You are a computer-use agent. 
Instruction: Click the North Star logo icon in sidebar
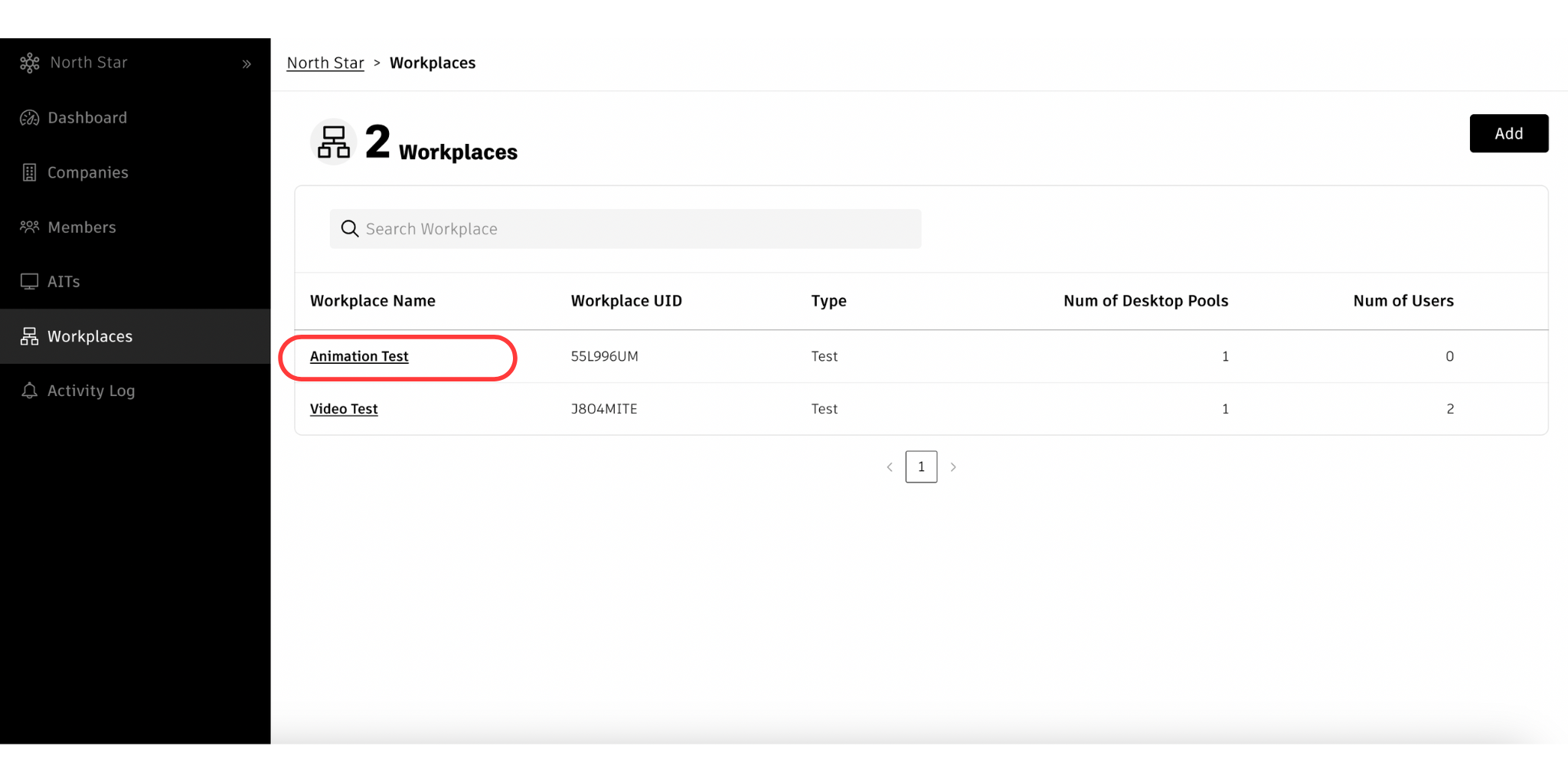(30, 63)
